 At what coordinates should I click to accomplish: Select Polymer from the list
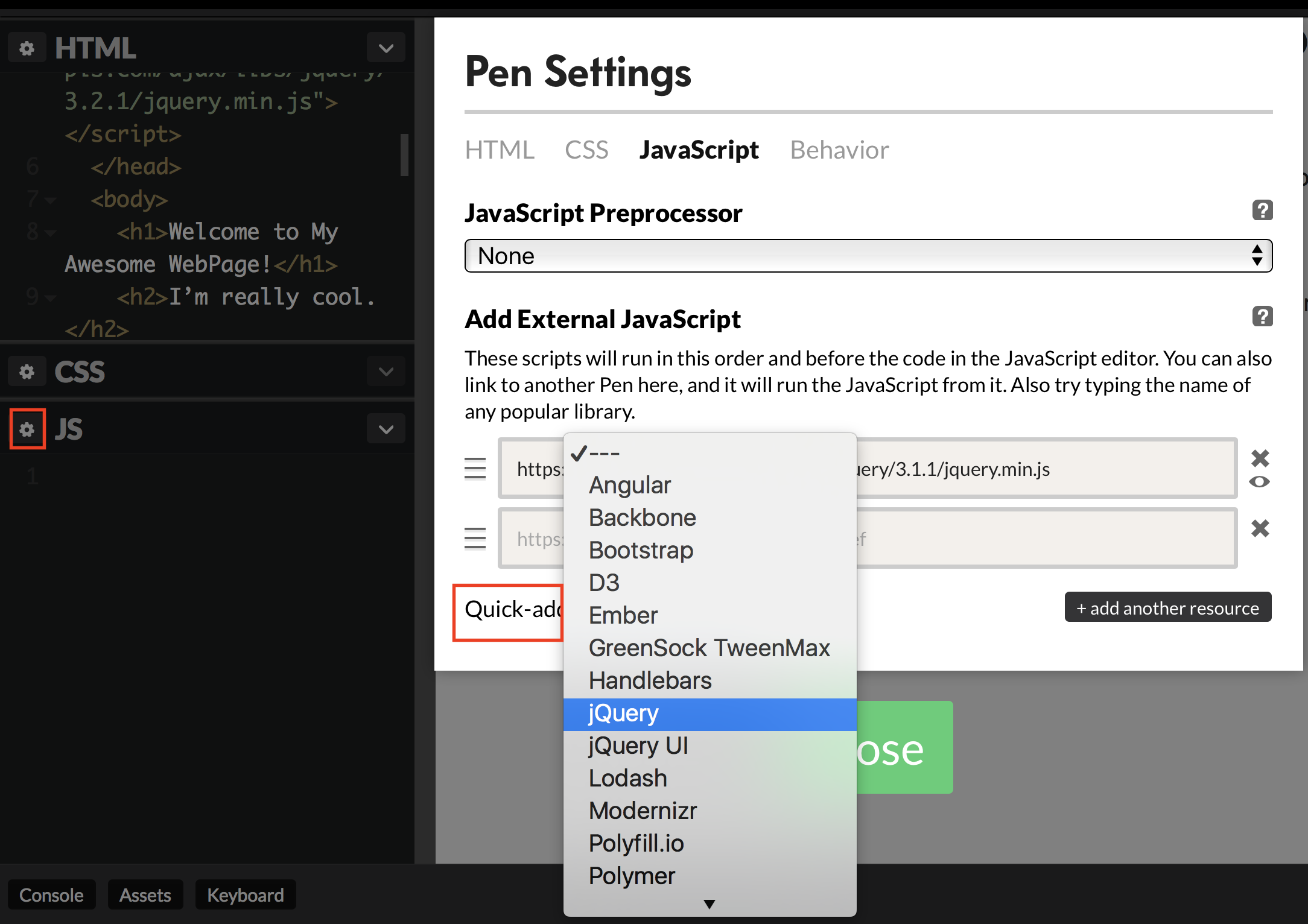710,876
